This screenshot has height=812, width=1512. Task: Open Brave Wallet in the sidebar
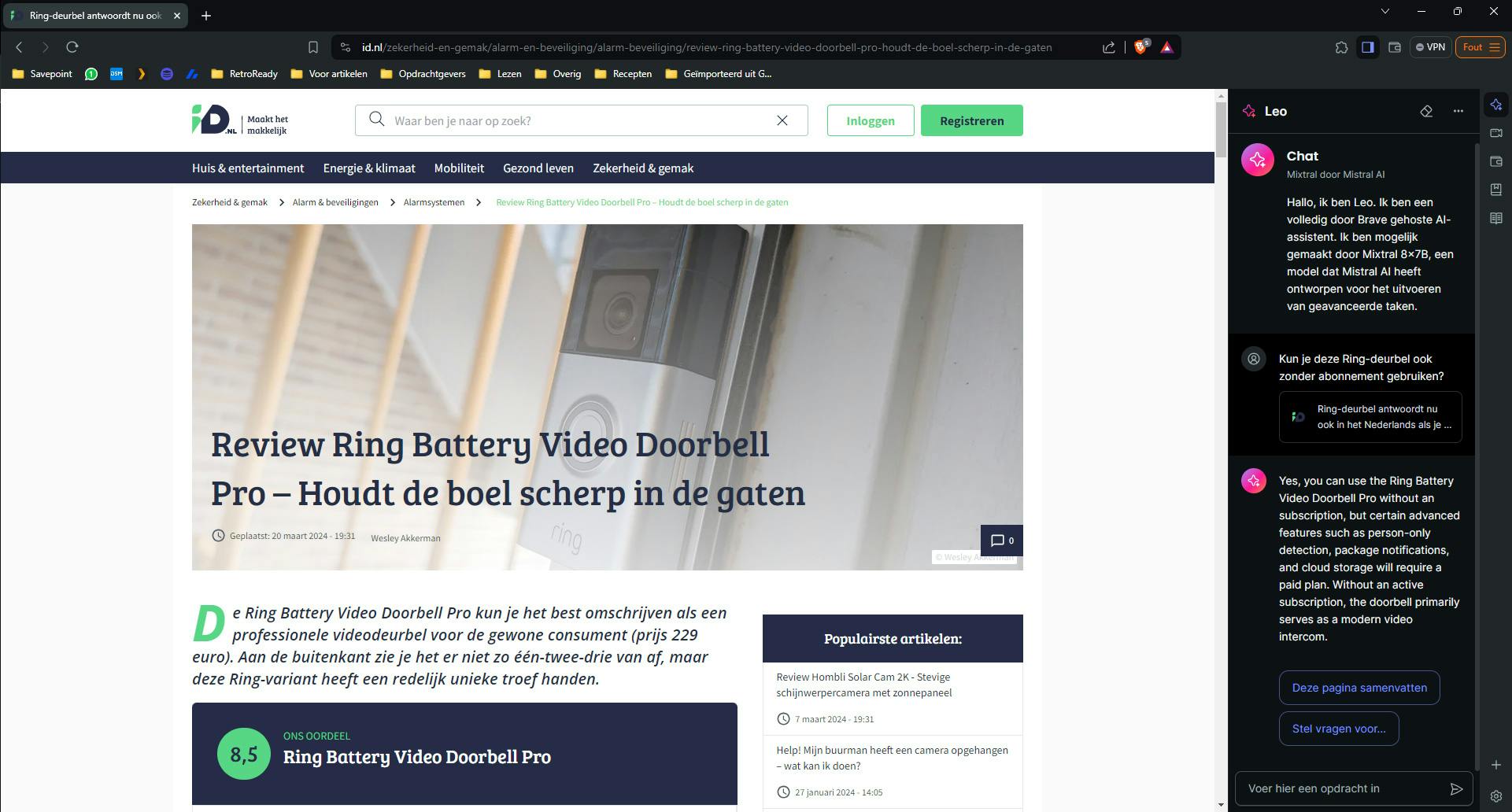tap(1496, 161)
